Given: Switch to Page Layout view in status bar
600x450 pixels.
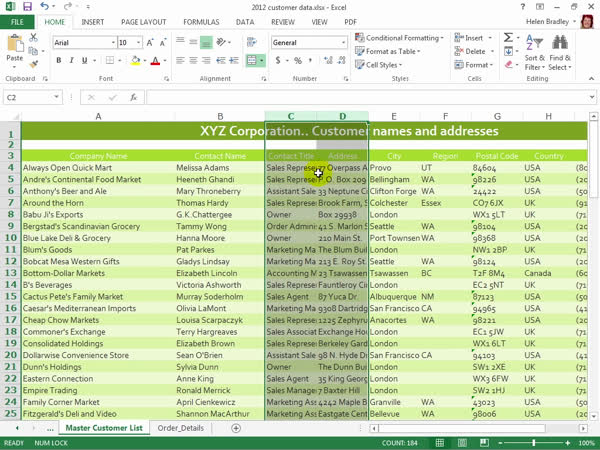Looking at the screenshot, I should pos(462,443).
